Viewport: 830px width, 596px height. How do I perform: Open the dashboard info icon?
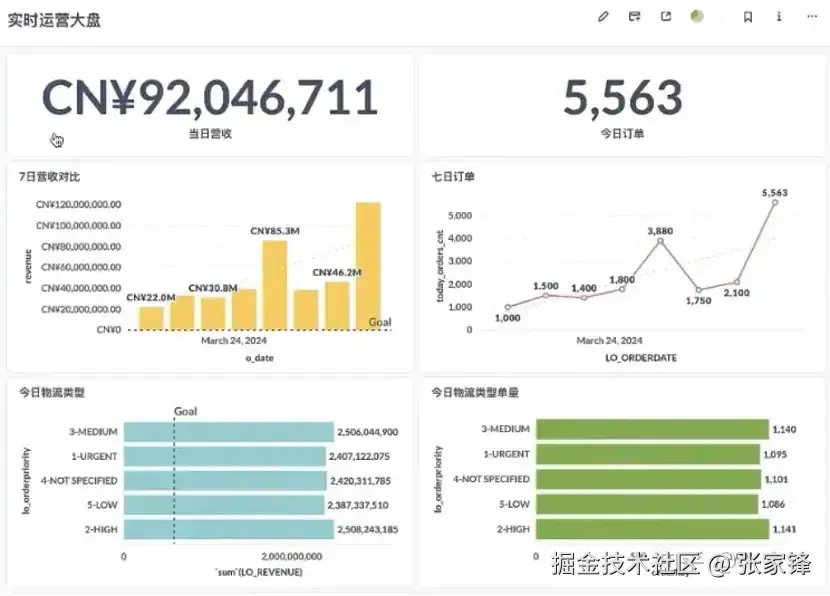pyautogui.click(x=779, y=17)
